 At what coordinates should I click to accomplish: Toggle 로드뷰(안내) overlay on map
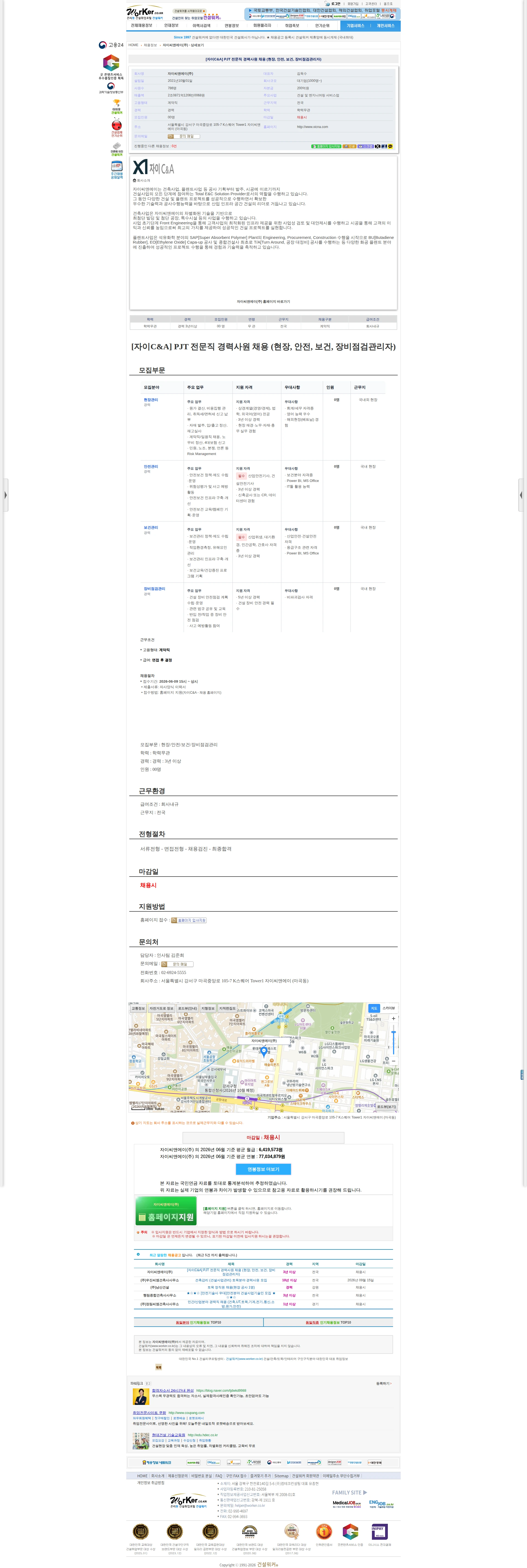[x=187, y=1009]
